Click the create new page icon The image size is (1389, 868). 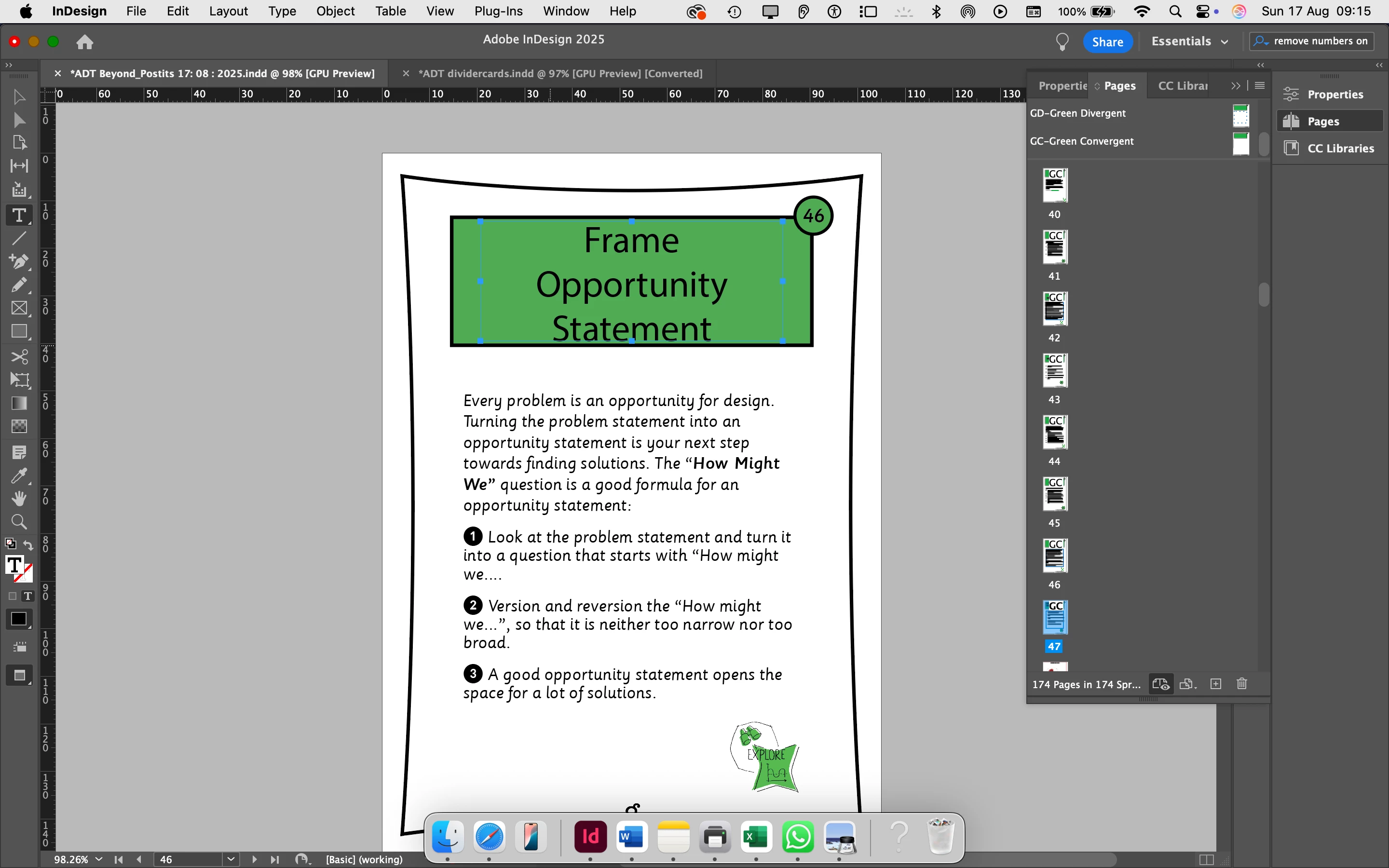click(x=1215, y=684)
